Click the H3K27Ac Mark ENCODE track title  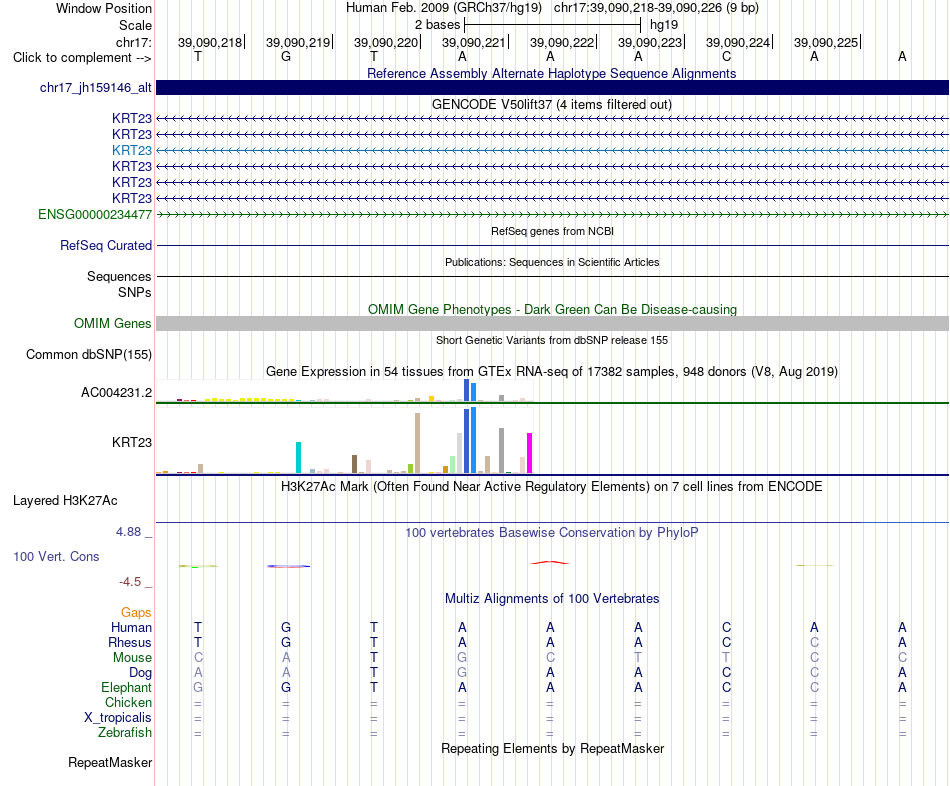point(551,487)
